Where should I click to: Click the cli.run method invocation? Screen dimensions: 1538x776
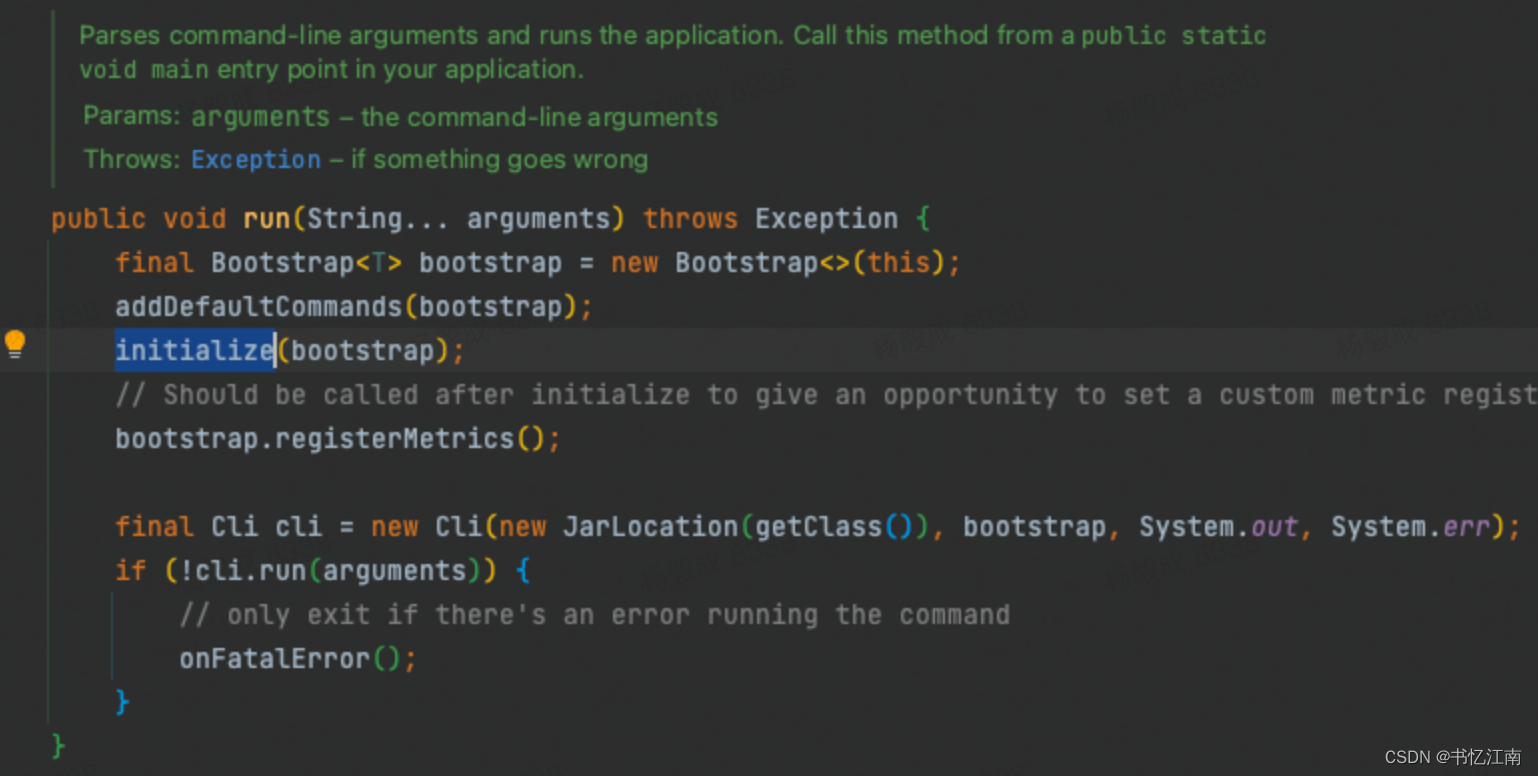250,569
